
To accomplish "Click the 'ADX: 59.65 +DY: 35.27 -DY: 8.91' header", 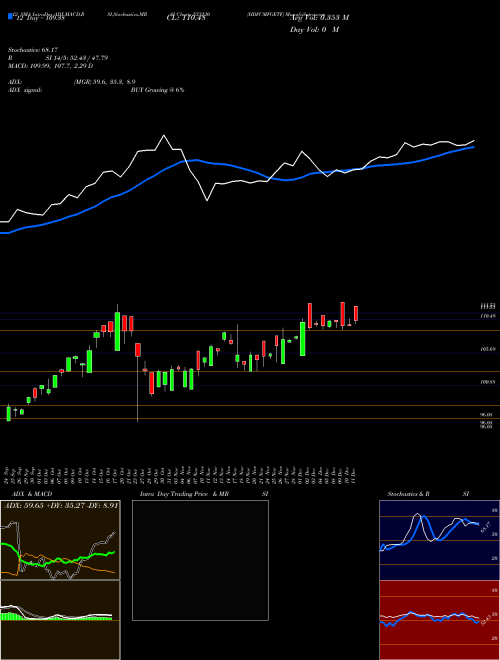I will tap(61, 504).
